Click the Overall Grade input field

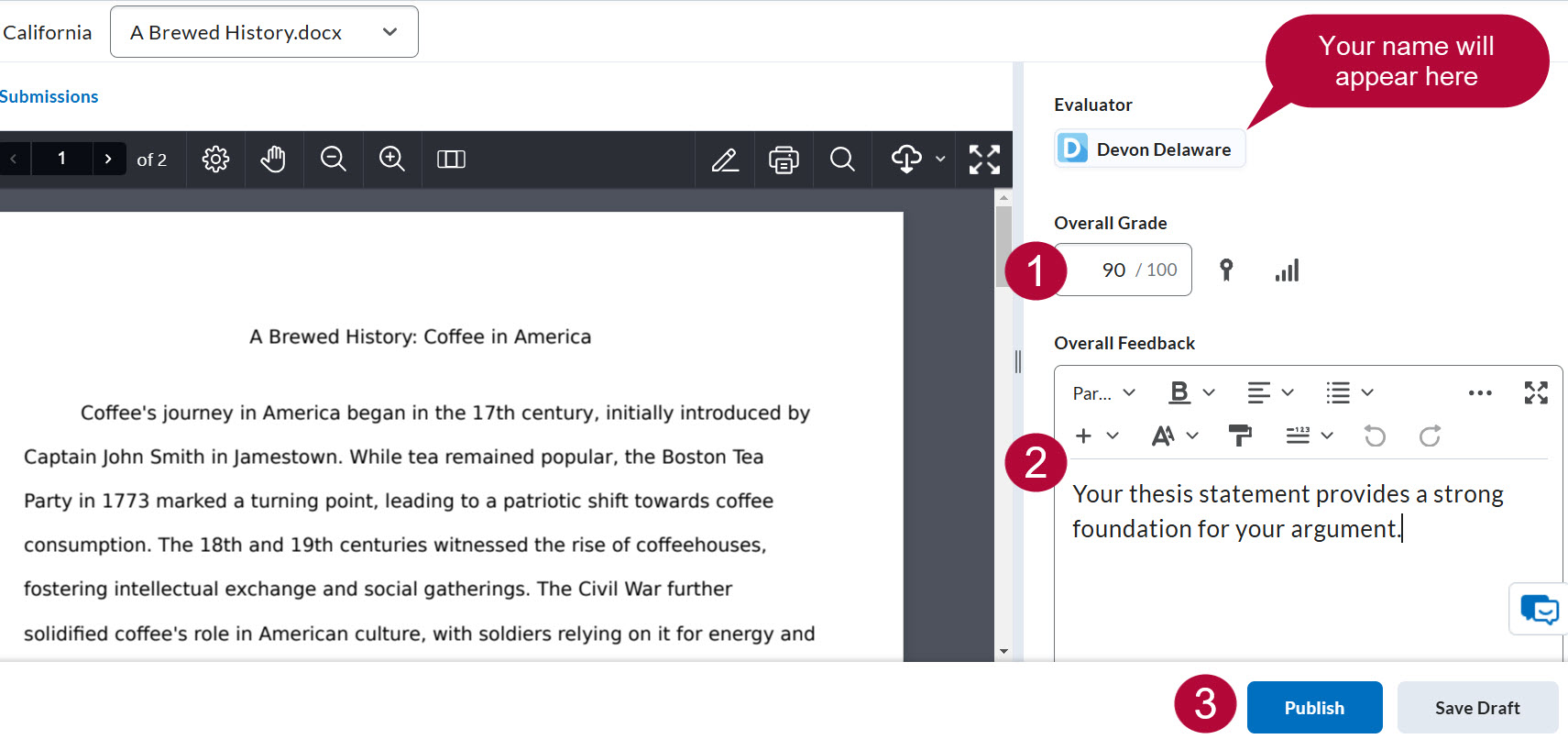pyautogui.click(x=1124, y=270)
